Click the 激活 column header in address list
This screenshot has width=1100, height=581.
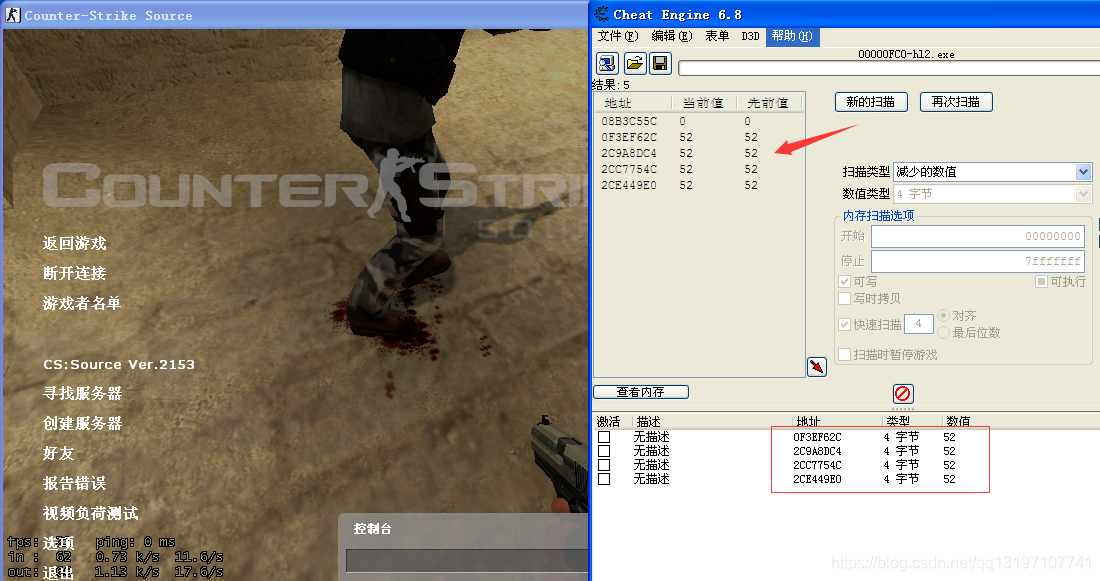coord(608,422)
